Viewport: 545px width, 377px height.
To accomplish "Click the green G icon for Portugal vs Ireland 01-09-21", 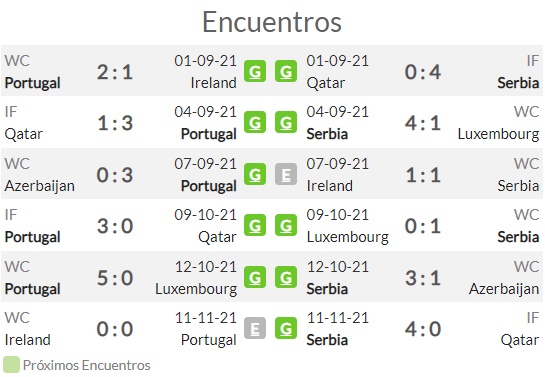I will [x=255, y=71].
